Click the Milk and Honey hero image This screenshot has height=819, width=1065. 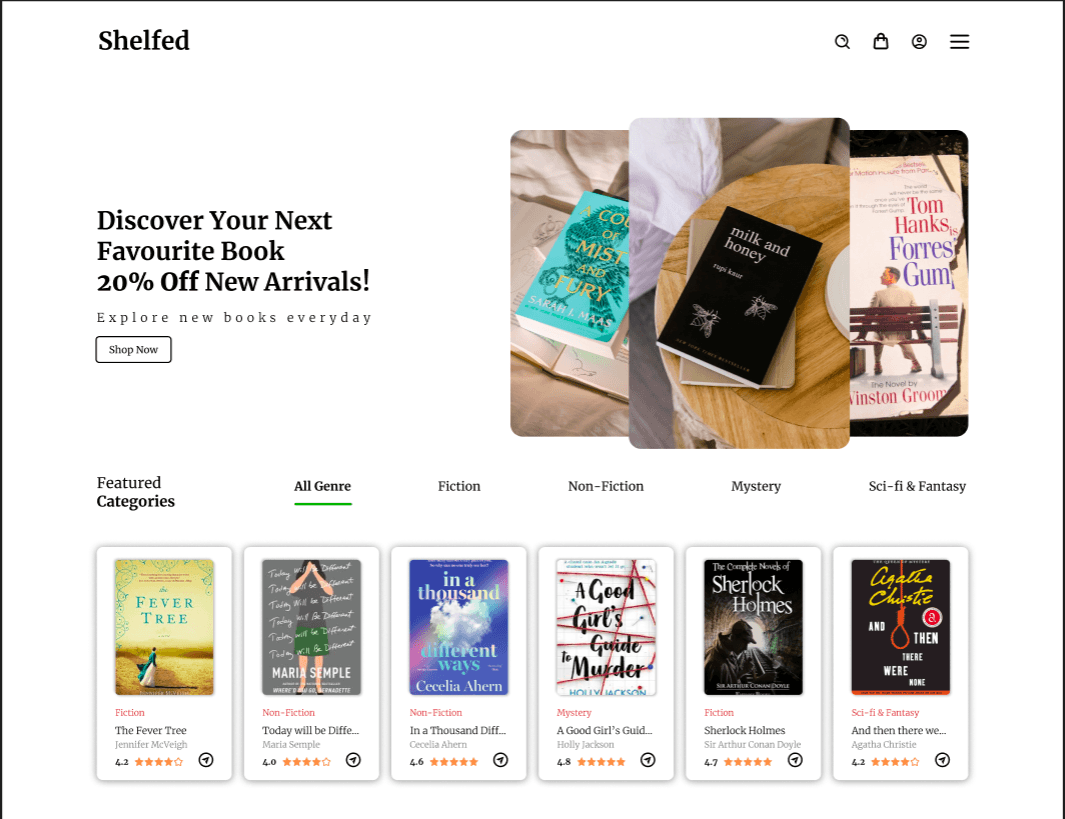click(x=739, y=283)
